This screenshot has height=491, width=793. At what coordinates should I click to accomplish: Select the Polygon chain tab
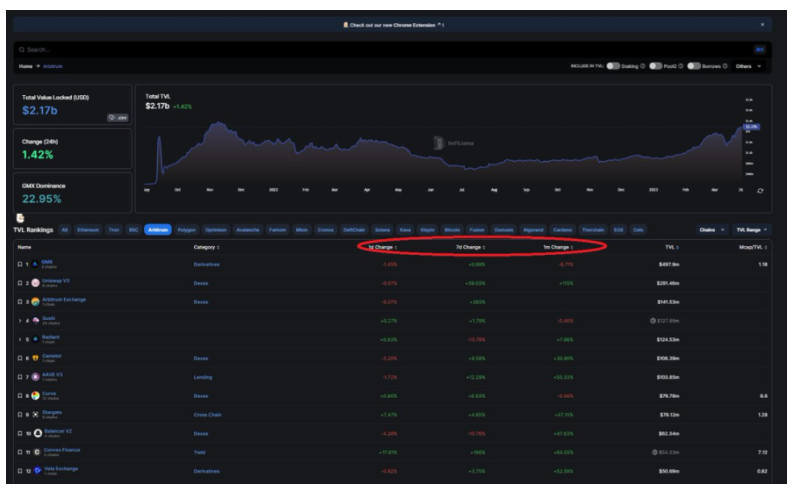click(x=187, y=230)
